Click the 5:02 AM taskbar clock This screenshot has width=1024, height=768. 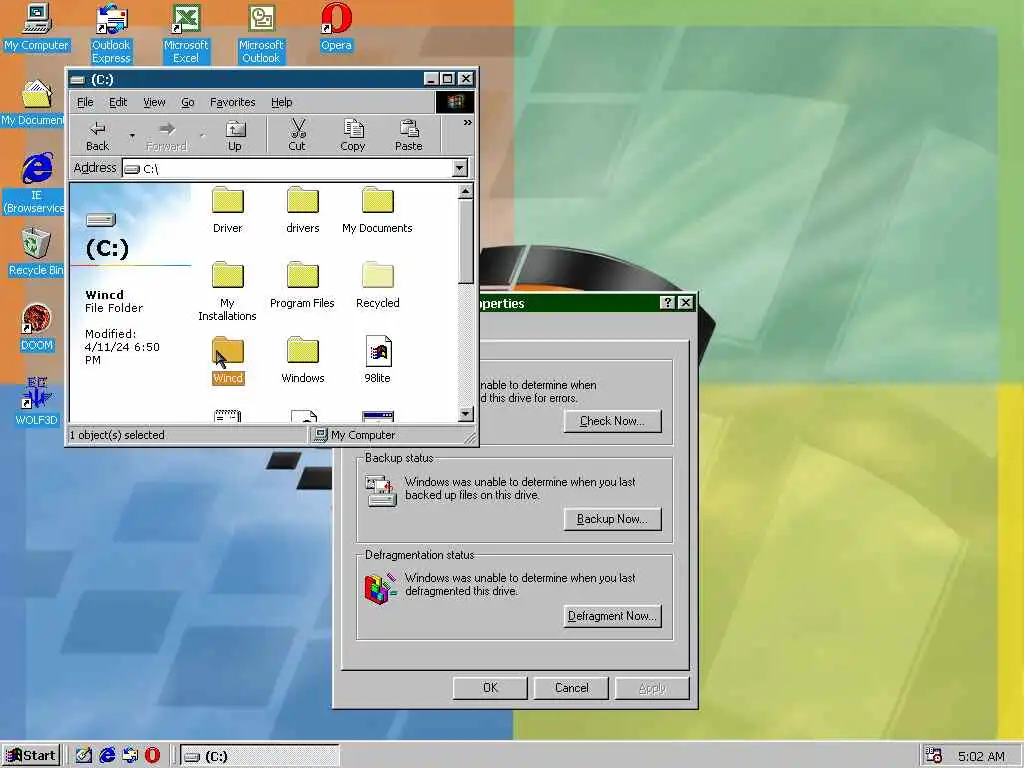981,756
